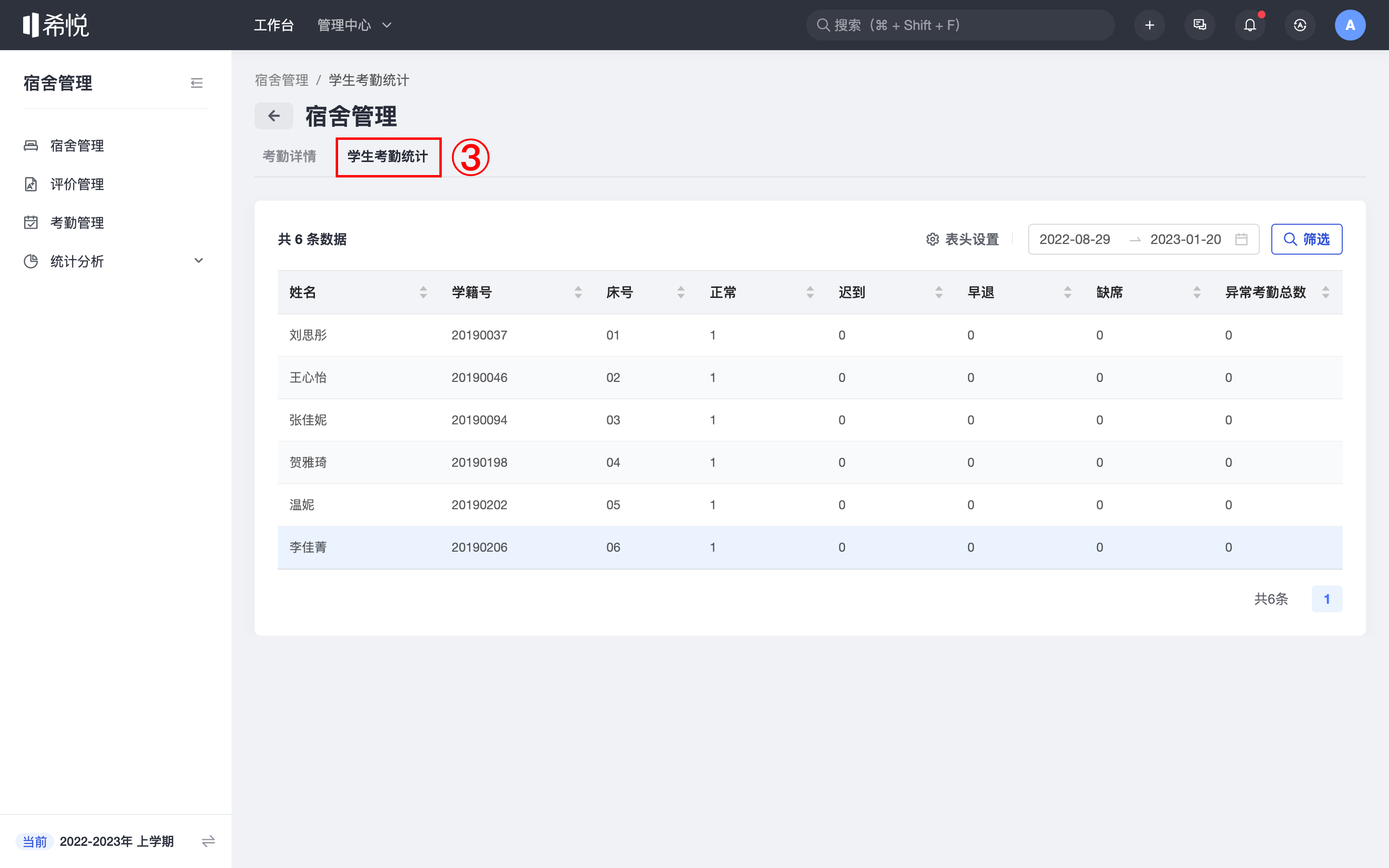The height and width of the screenshot is (868, 1389).
Task: Edit start date 2022-08-29
Action: [x=1075, y=239]
